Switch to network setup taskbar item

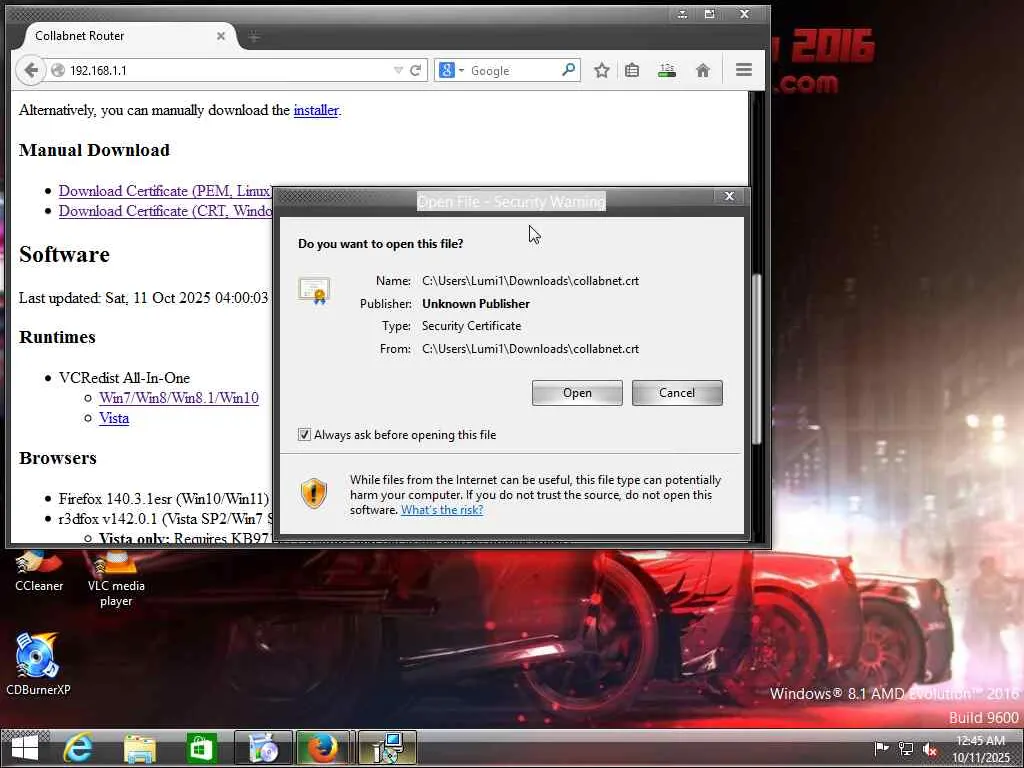387,748
